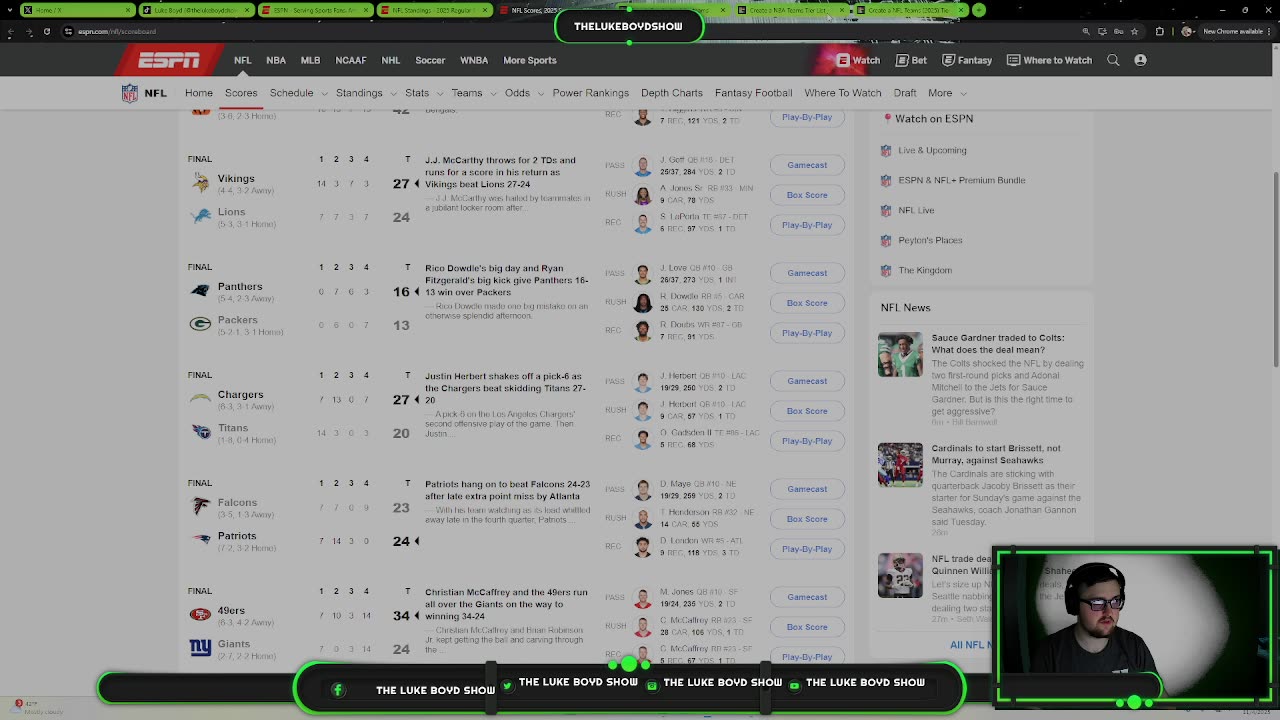
Task: Select MLB in the ESPN top menu
Action: tap(310, 60)
